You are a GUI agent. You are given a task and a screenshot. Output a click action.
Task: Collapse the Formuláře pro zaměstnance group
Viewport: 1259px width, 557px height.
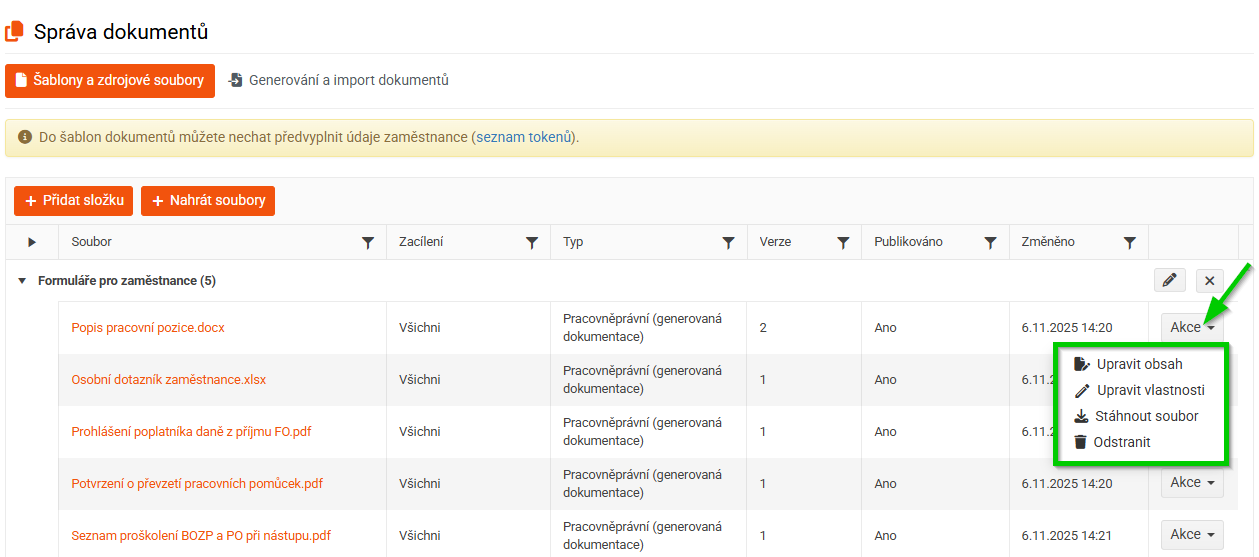click(22, 281)
